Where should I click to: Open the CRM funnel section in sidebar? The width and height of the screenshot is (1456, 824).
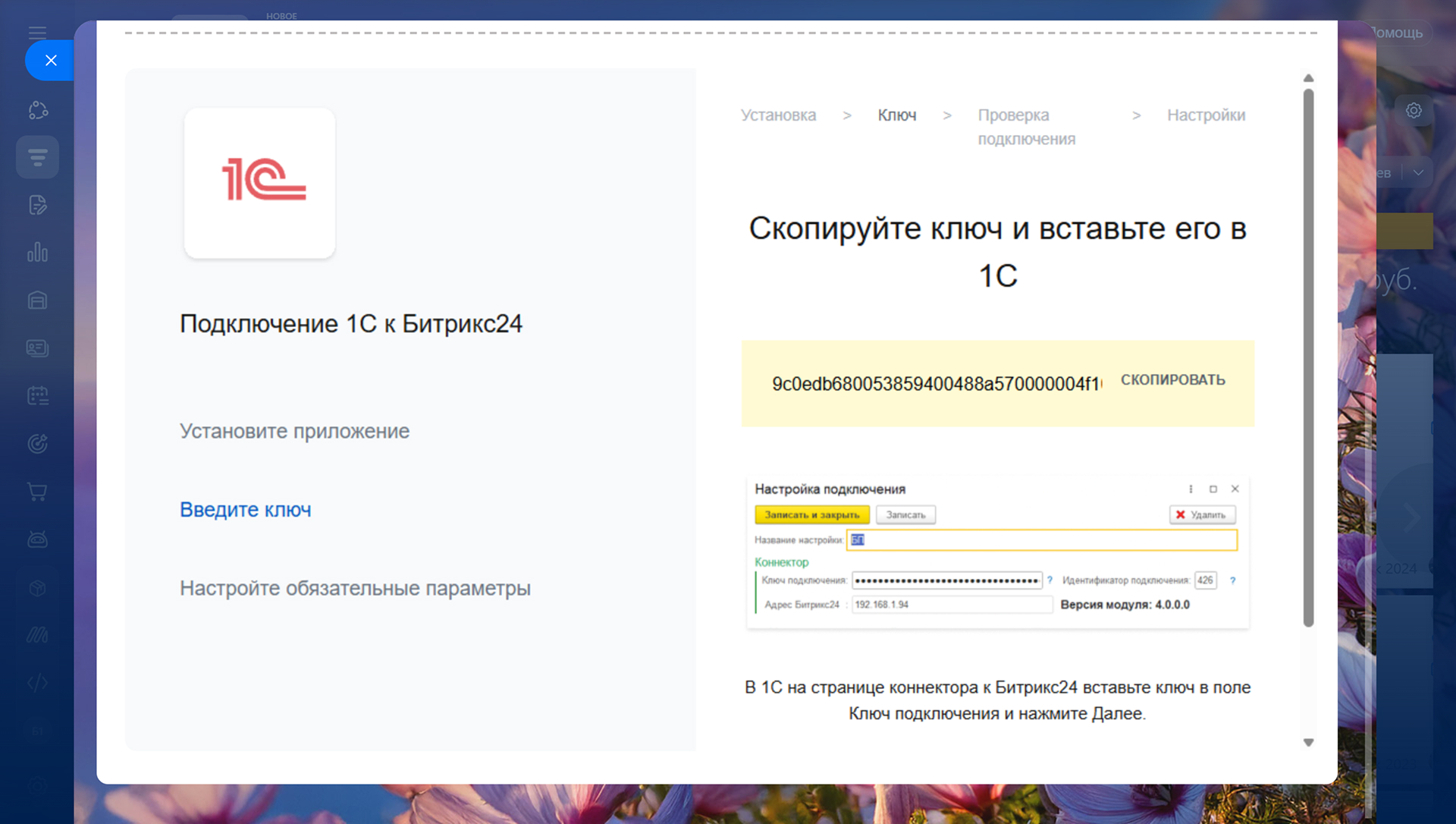[38, 157]
